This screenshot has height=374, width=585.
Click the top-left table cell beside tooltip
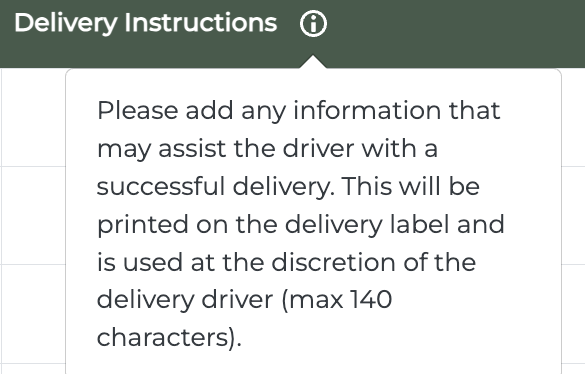34,117
